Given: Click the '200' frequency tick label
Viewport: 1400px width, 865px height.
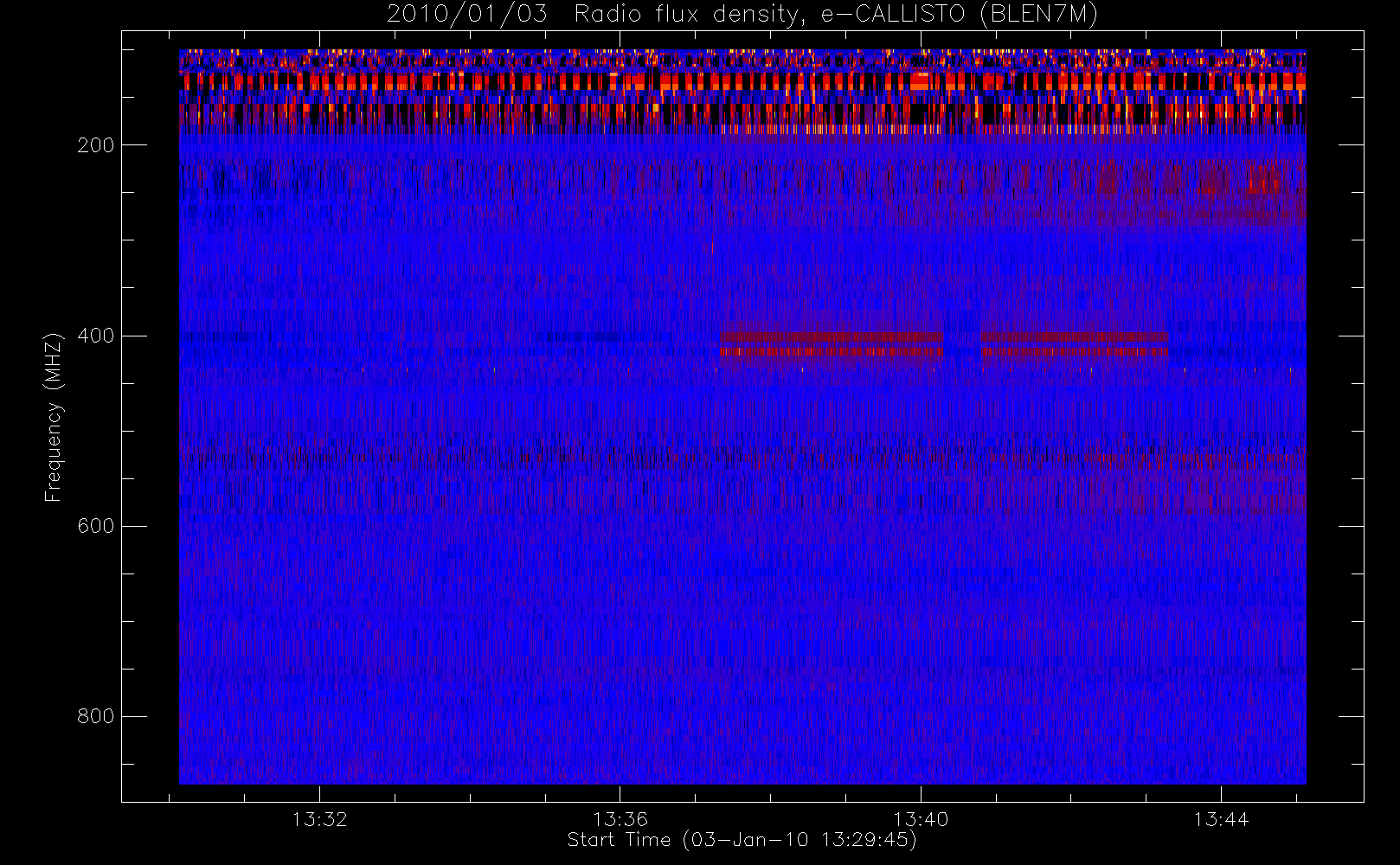Looking at the screenshot, I should coord(96,145).
